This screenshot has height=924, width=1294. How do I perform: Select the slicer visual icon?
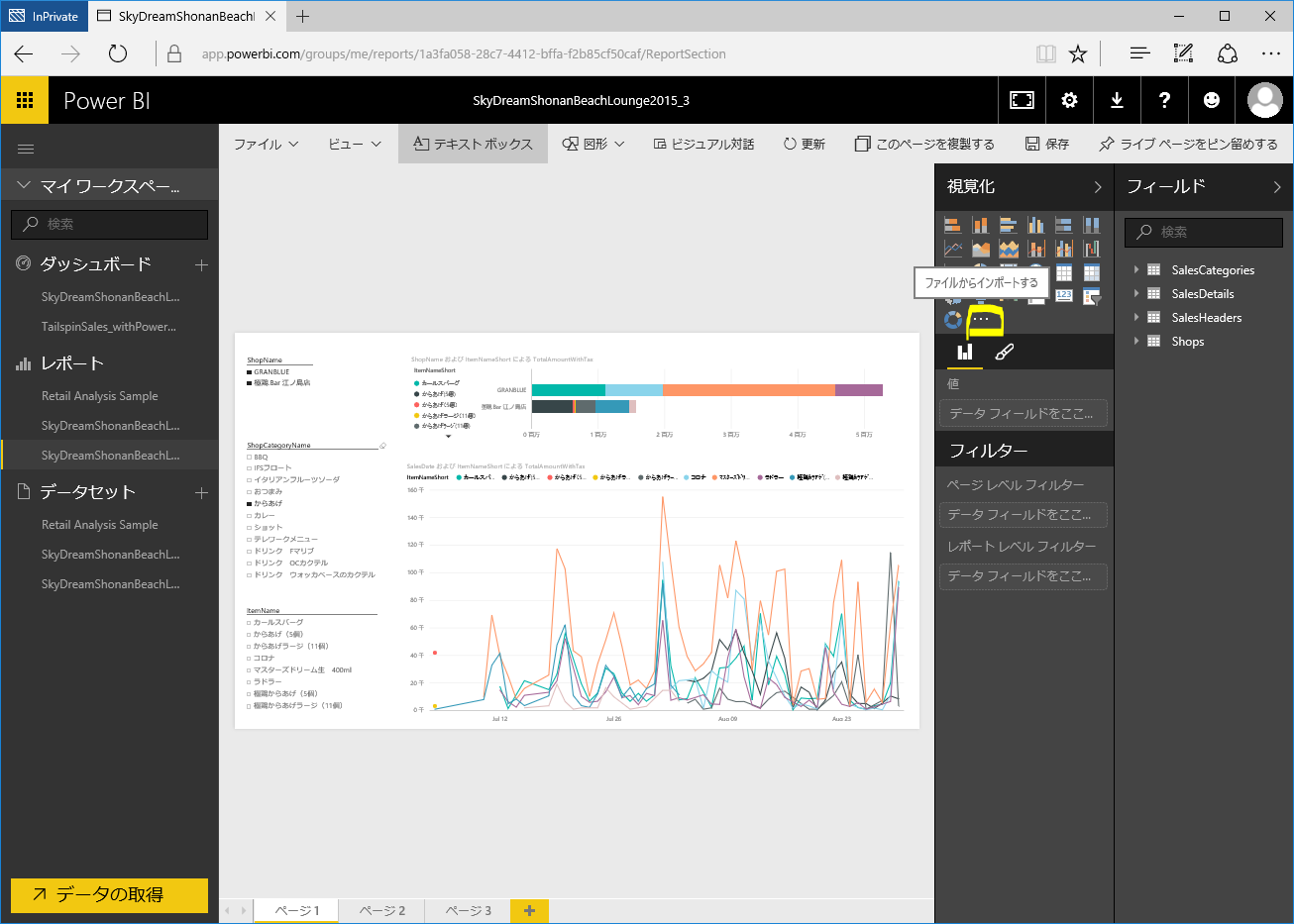[x=1092, y=295]
